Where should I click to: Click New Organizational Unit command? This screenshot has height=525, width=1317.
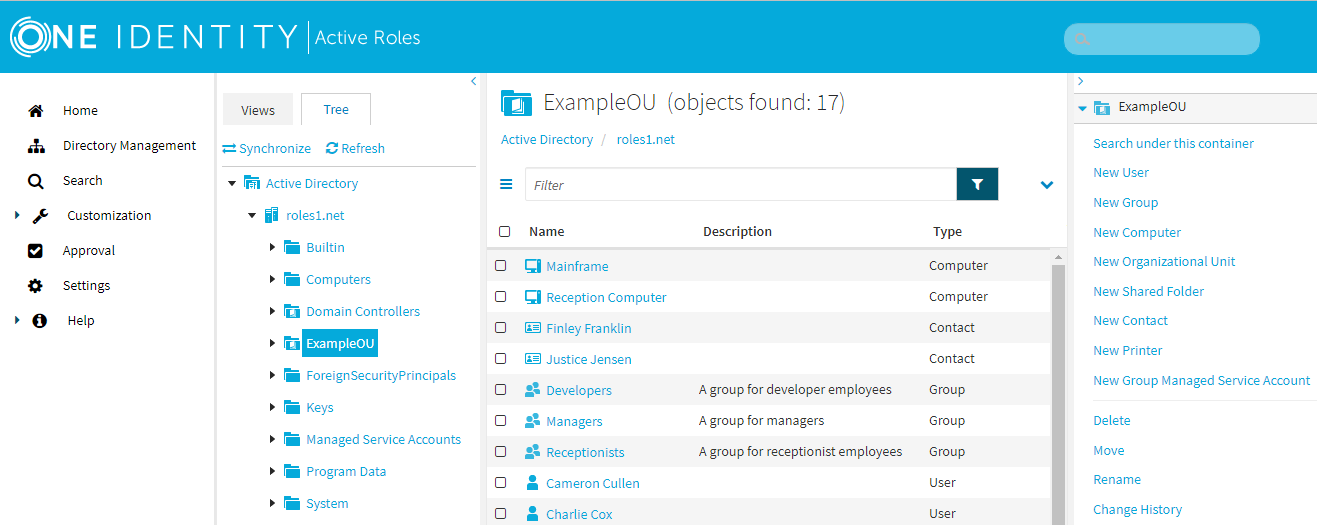pyautogui.click(x=1164, y=262)
